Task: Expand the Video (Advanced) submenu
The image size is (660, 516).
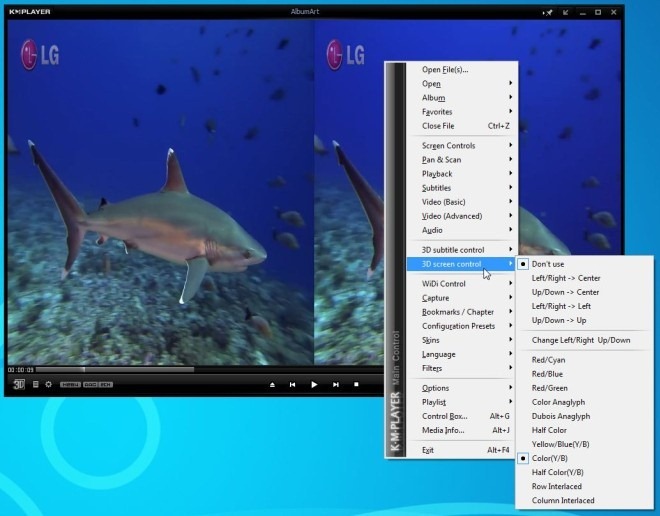Action: click(462, 216)
